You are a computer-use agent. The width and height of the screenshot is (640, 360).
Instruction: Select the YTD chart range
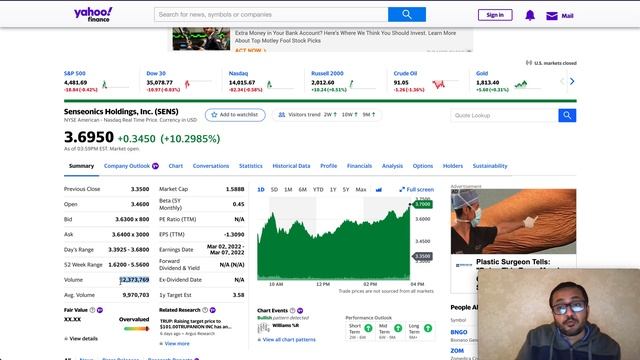tap(318, 190)
